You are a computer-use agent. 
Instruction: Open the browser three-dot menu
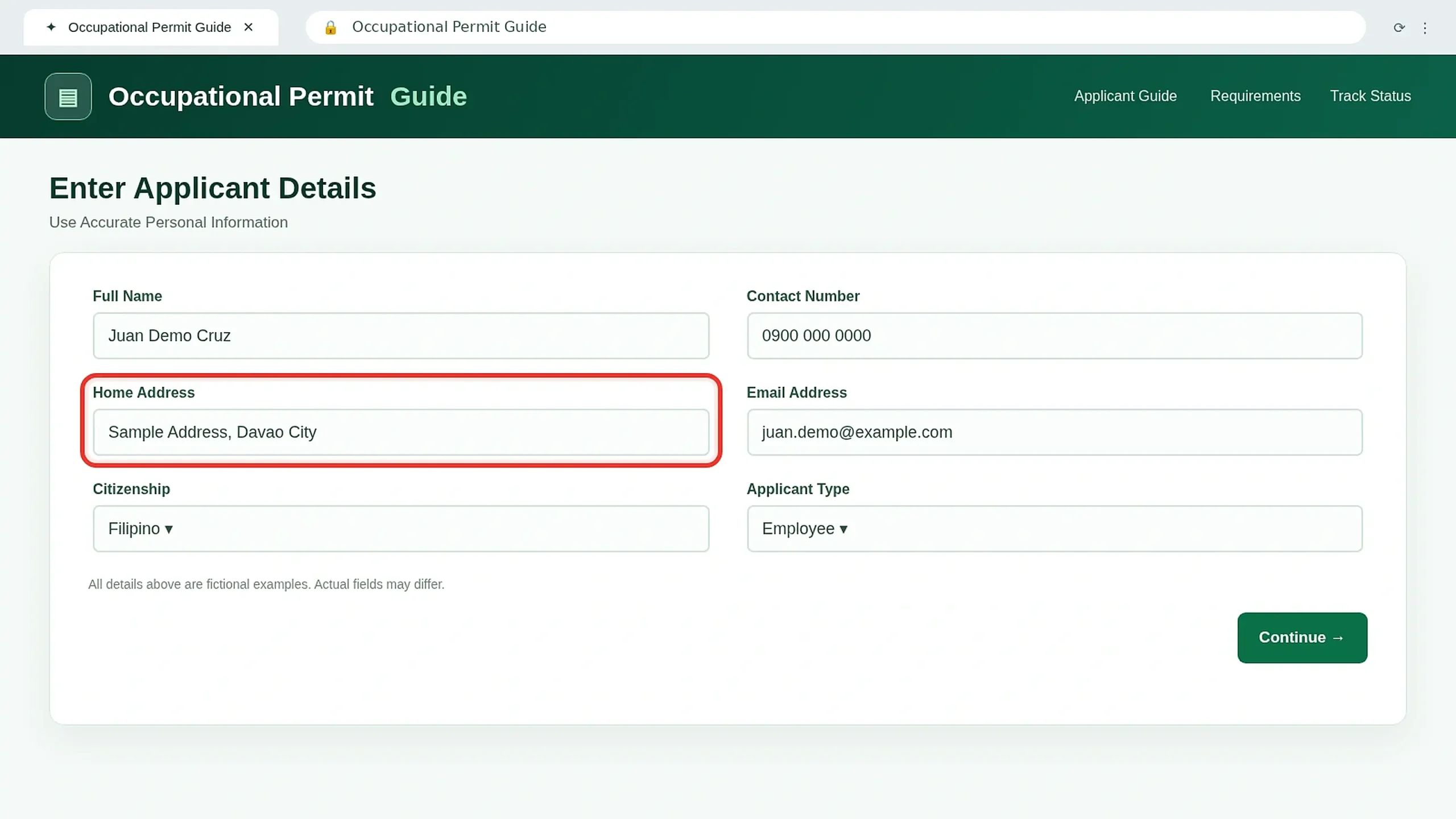(1425, 28)
